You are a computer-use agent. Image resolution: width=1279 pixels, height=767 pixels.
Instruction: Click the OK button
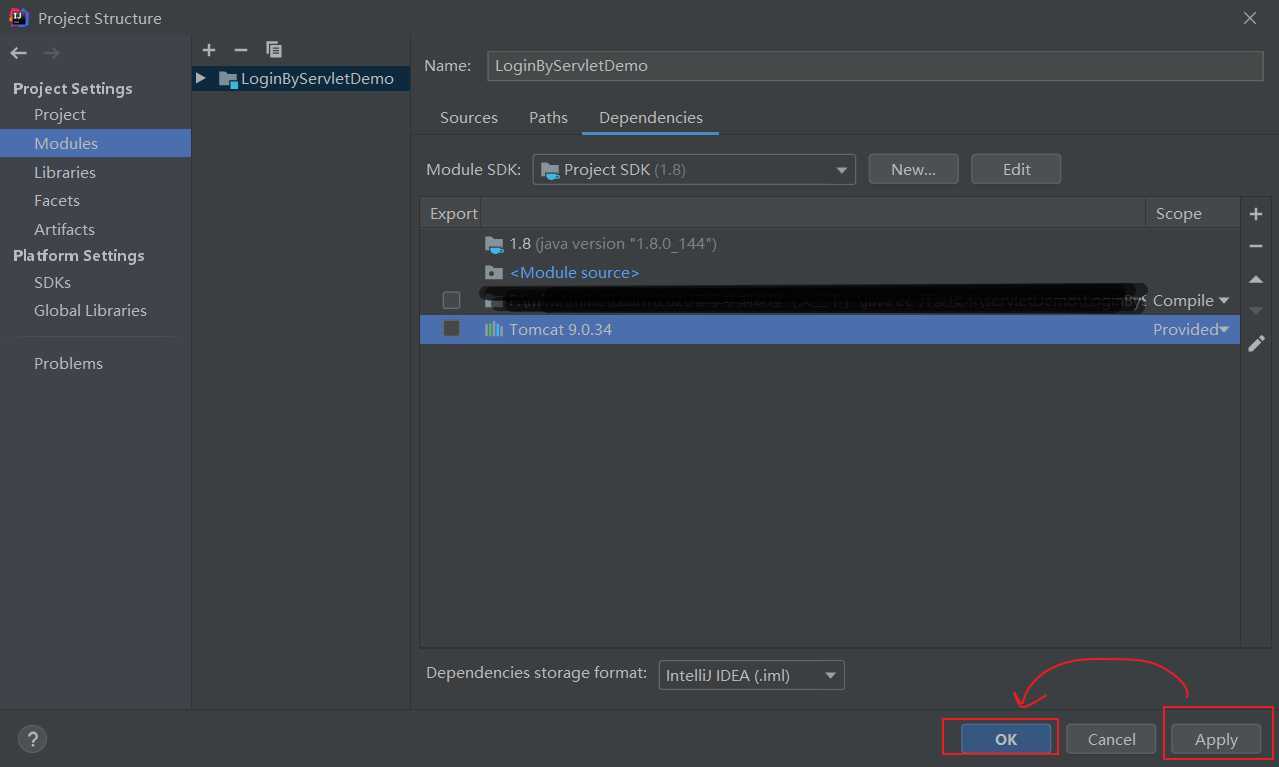point(1006,739)
